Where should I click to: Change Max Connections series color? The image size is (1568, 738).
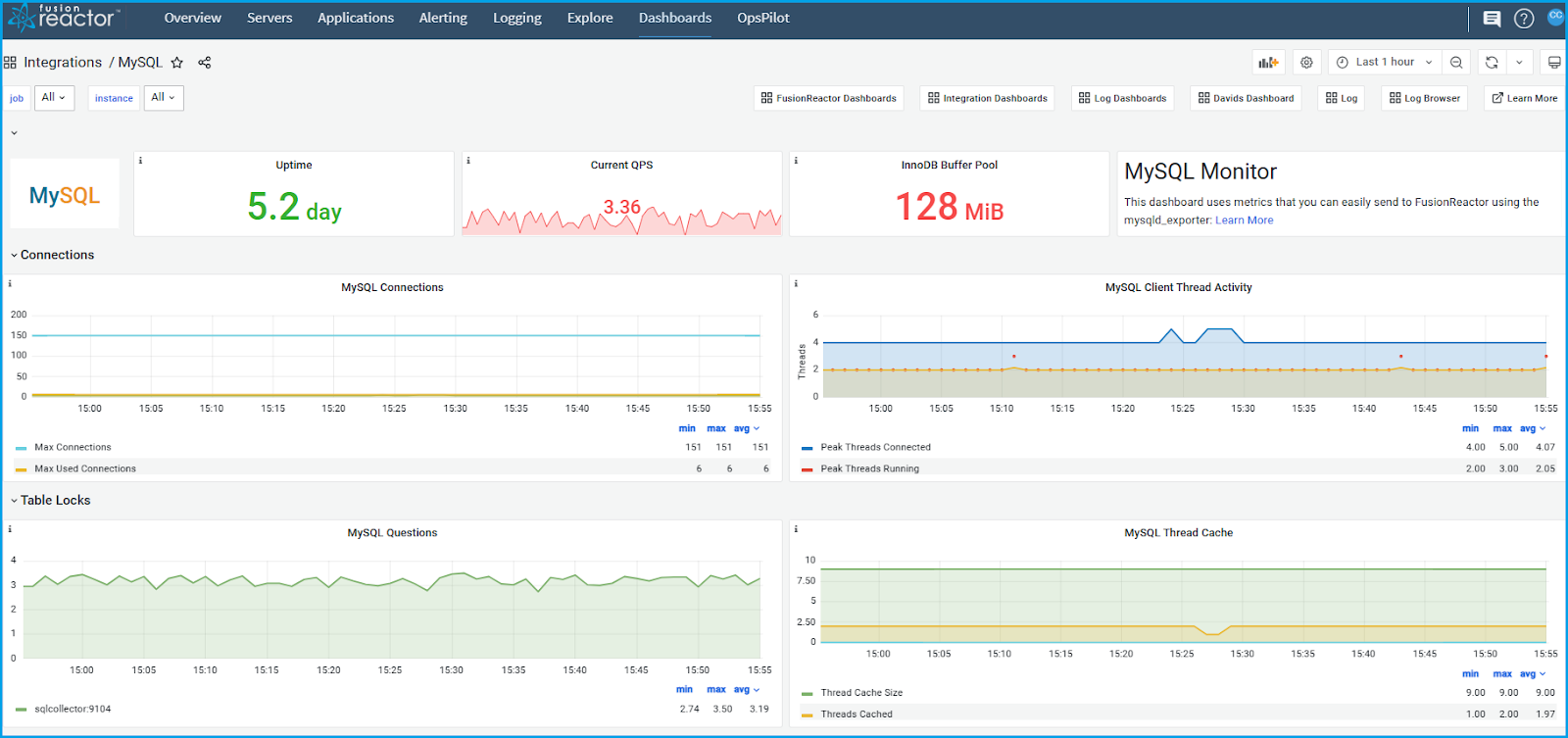[22, 448]
